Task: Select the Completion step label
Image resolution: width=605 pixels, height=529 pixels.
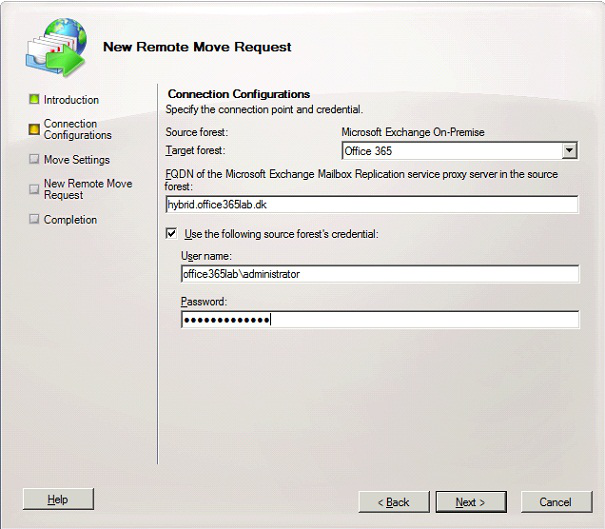Action: pos(70,220)
